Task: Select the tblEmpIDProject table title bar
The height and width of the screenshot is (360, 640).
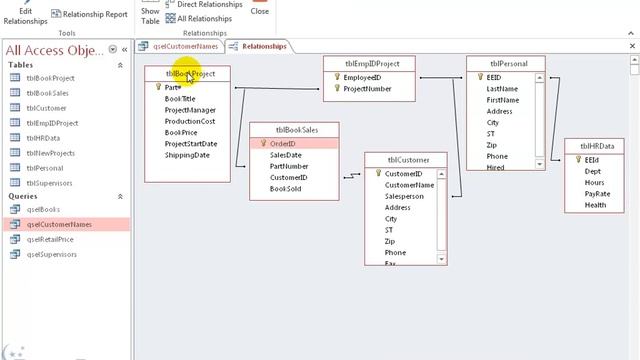Action: (x=369, y=63)
